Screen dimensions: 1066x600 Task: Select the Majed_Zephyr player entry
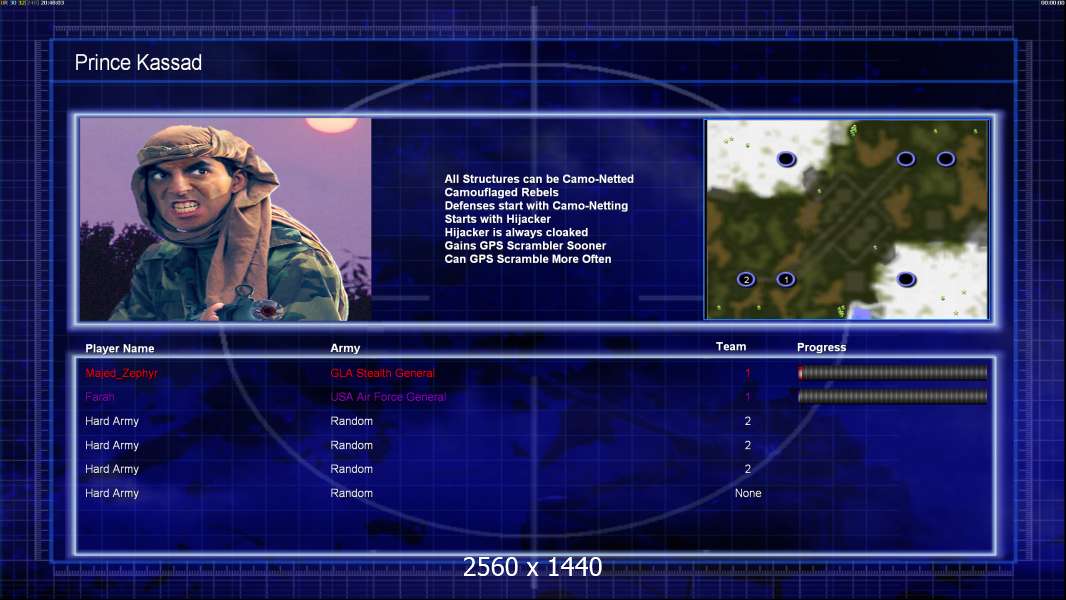click(x=121, y=373)
